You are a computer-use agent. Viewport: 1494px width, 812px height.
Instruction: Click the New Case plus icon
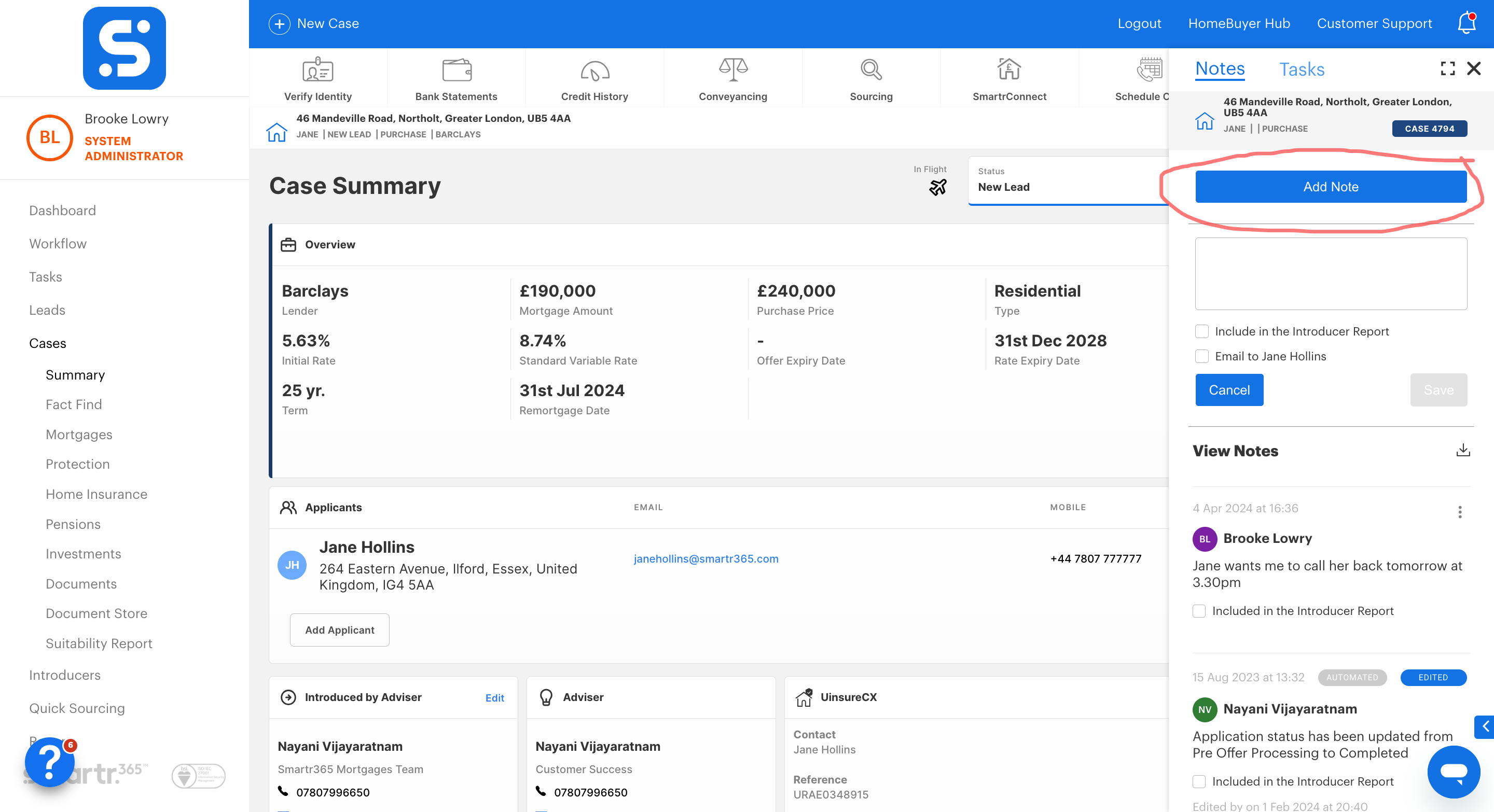[x=280, y=24]
